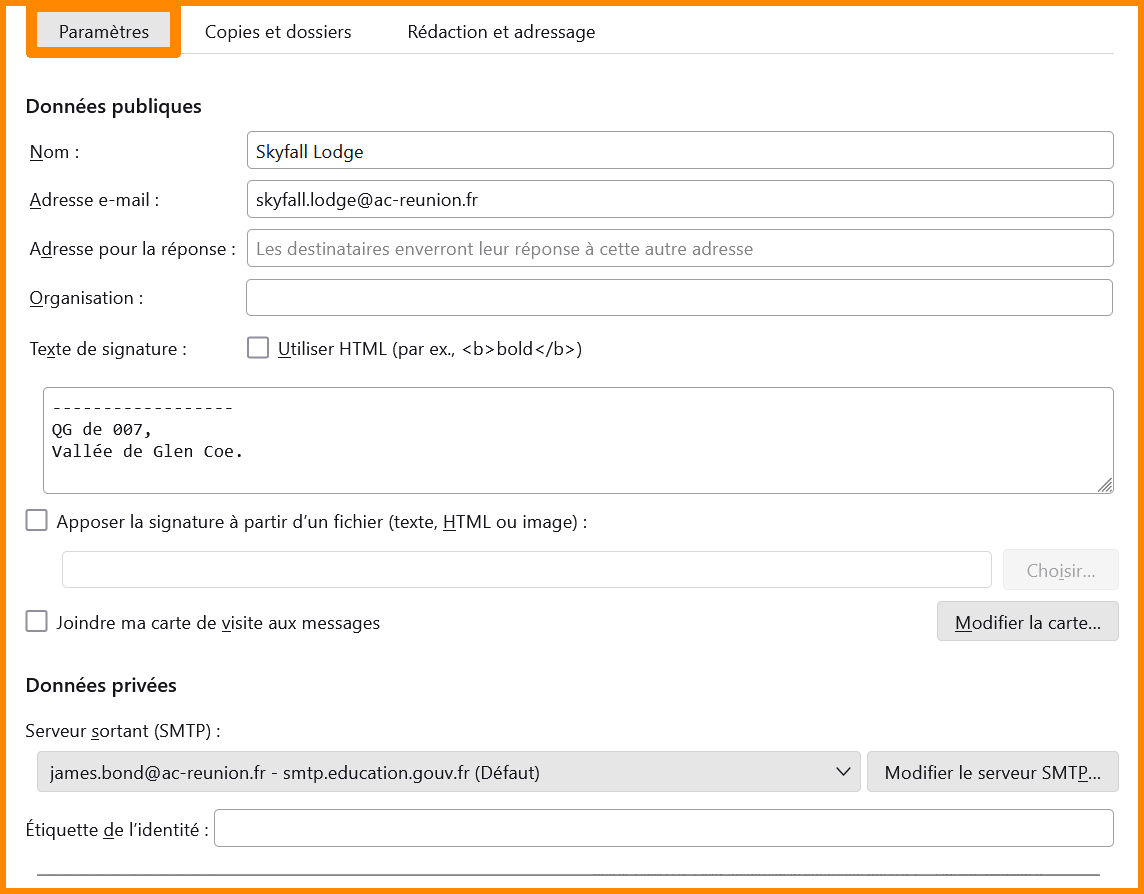1144x894 pixels.
Task: Click the 'Texte de signature' label
Action: click(x=109, y=349)
